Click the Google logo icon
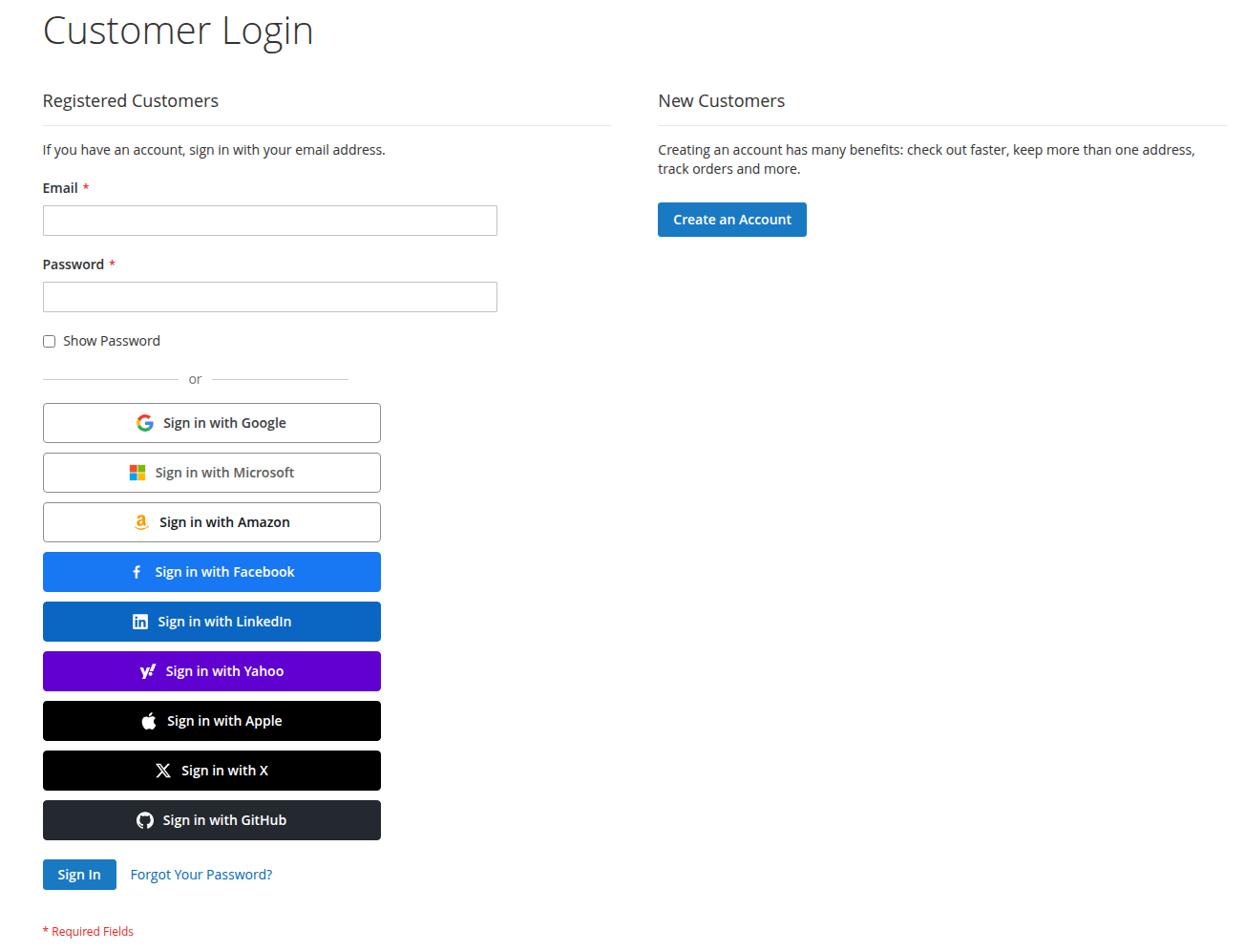The image size is (1245, 952). 145,423
